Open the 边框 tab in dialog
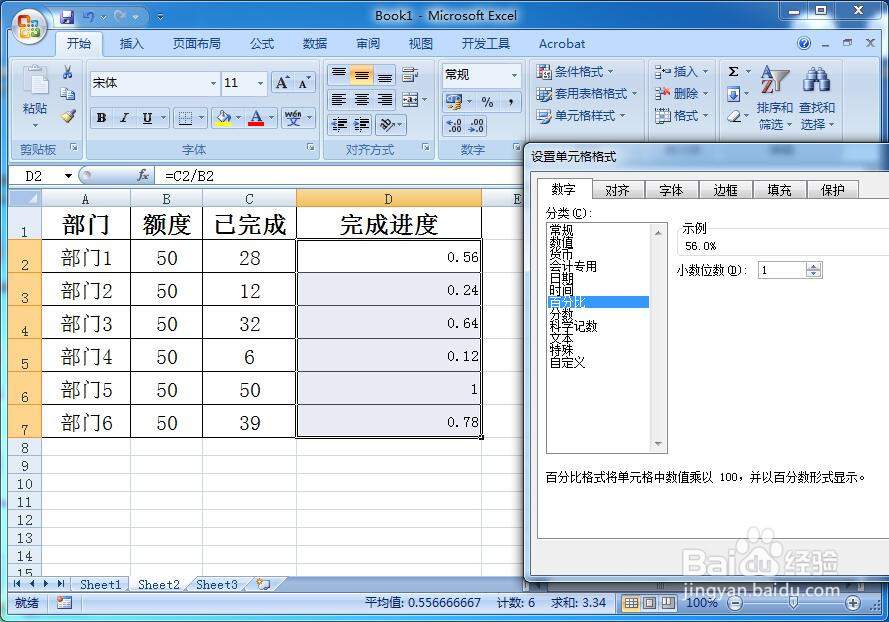Image resolution: width=889 pixels, height=622 pixels. (x=724, y=189)
